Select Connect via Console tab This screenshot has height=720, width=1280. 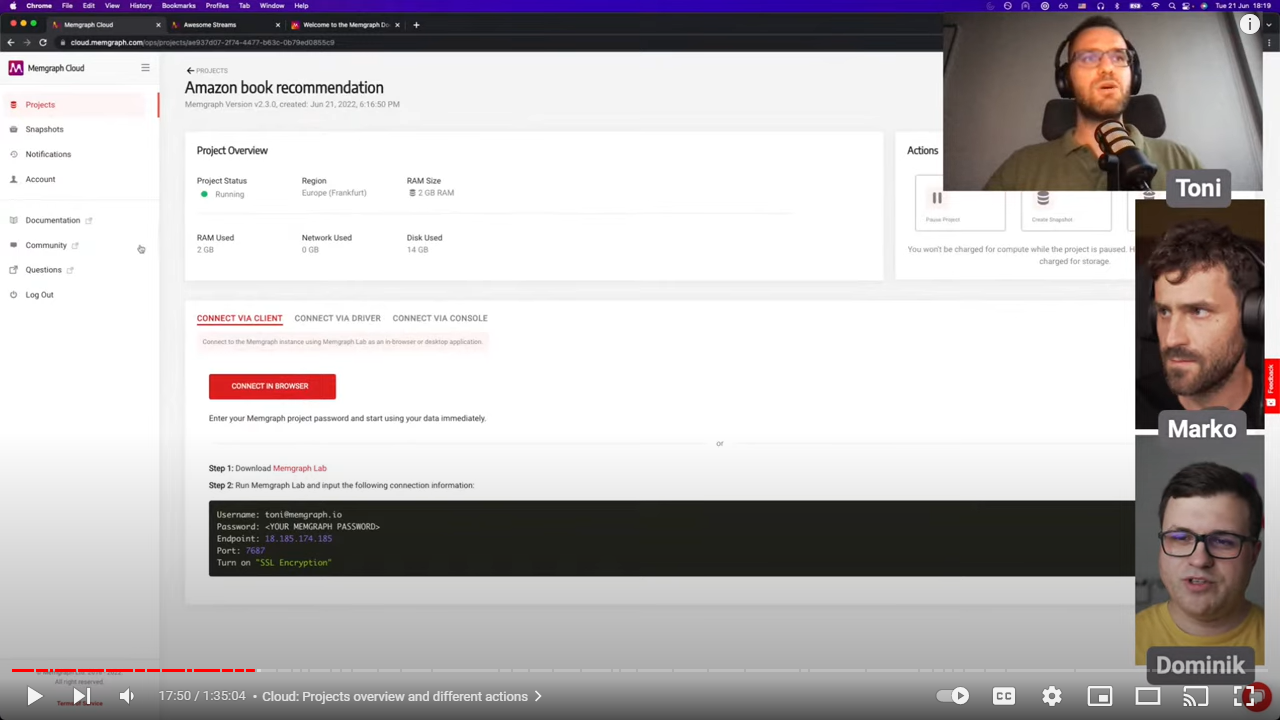pos(440,318)
